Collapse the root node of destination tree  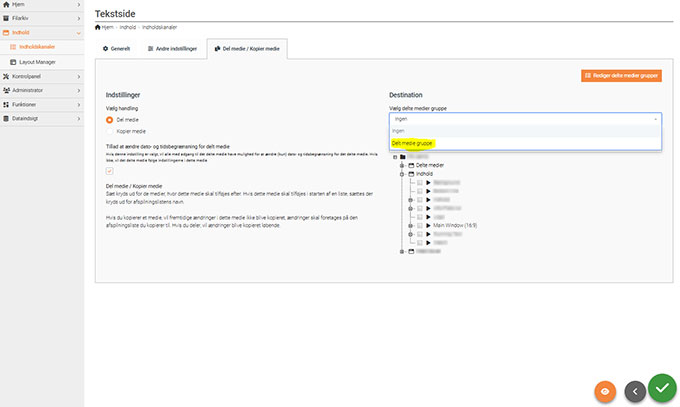[395, 157]
